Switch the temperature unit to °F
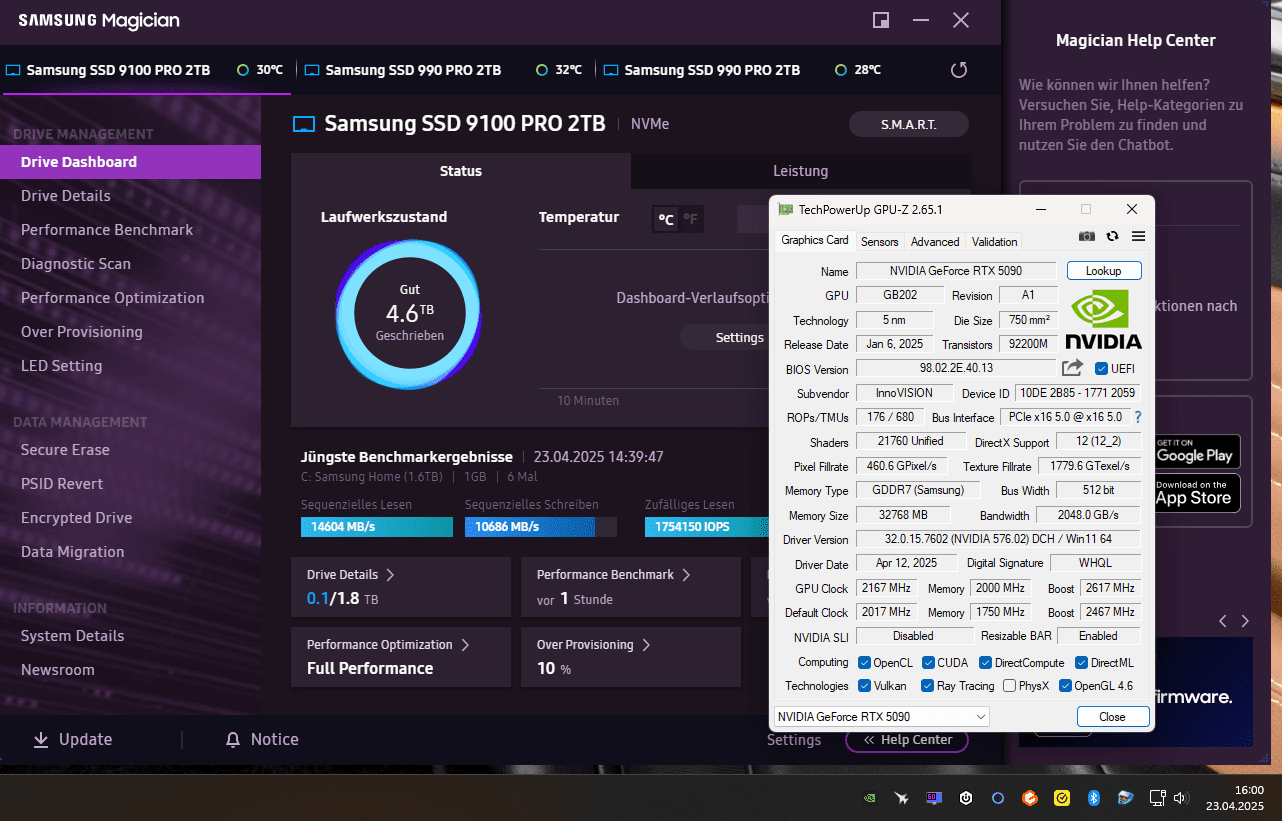The width and height of the screenshot is (1282, 821). click(x=691, y=219)
